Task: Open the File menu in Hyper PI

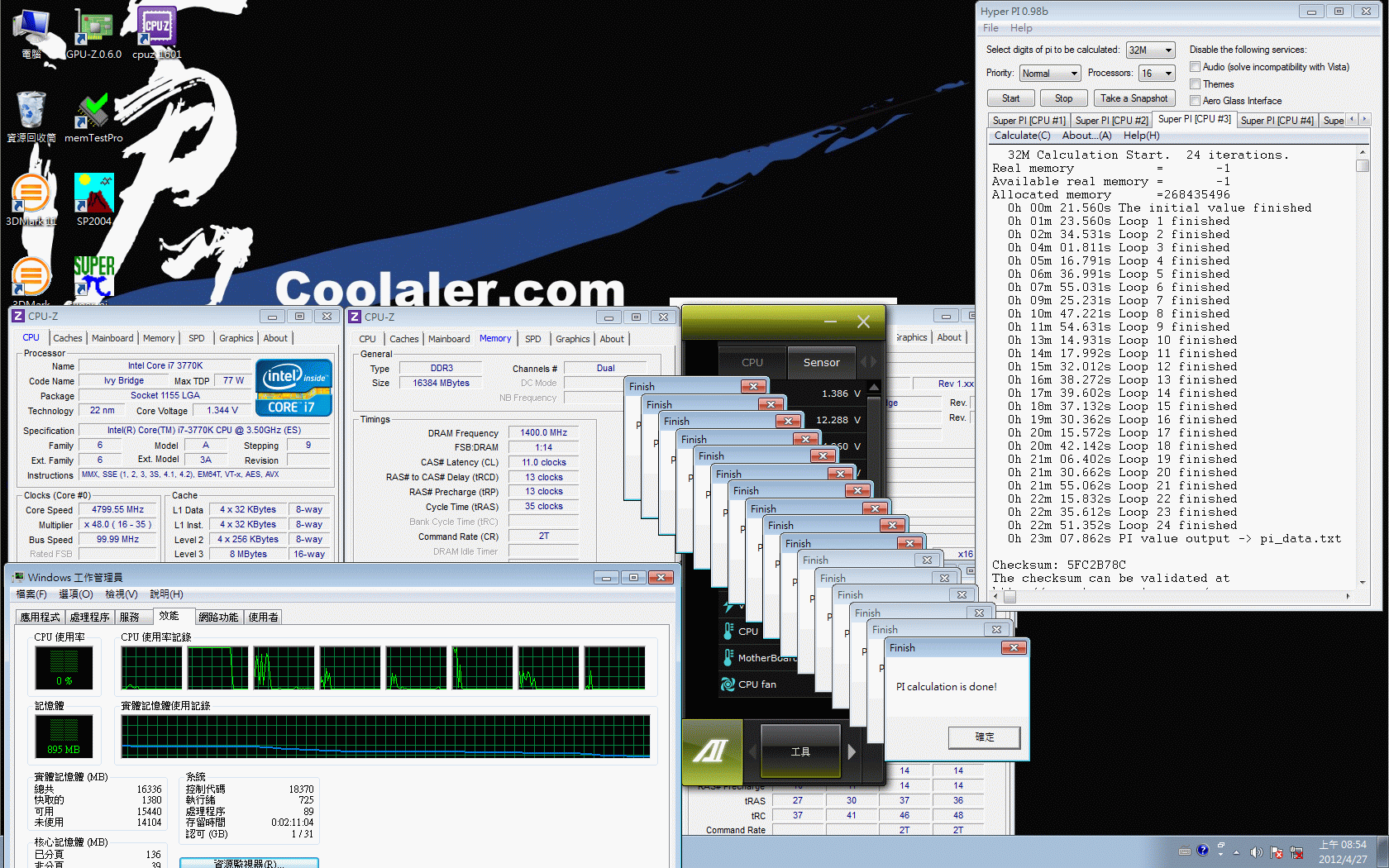Action: point(990,28)
